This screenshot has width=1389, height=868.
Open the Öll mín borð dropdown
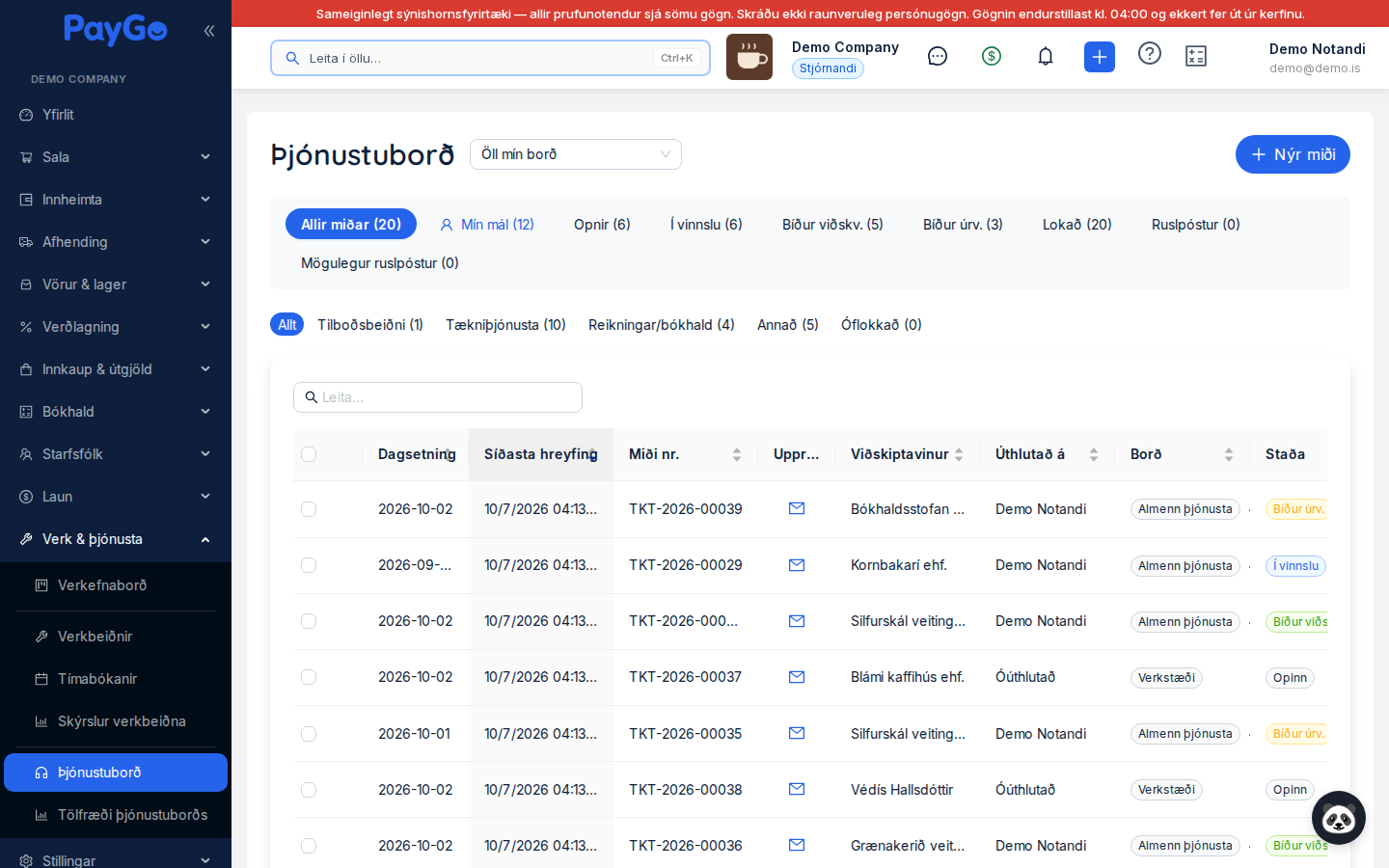coord(576,154)
